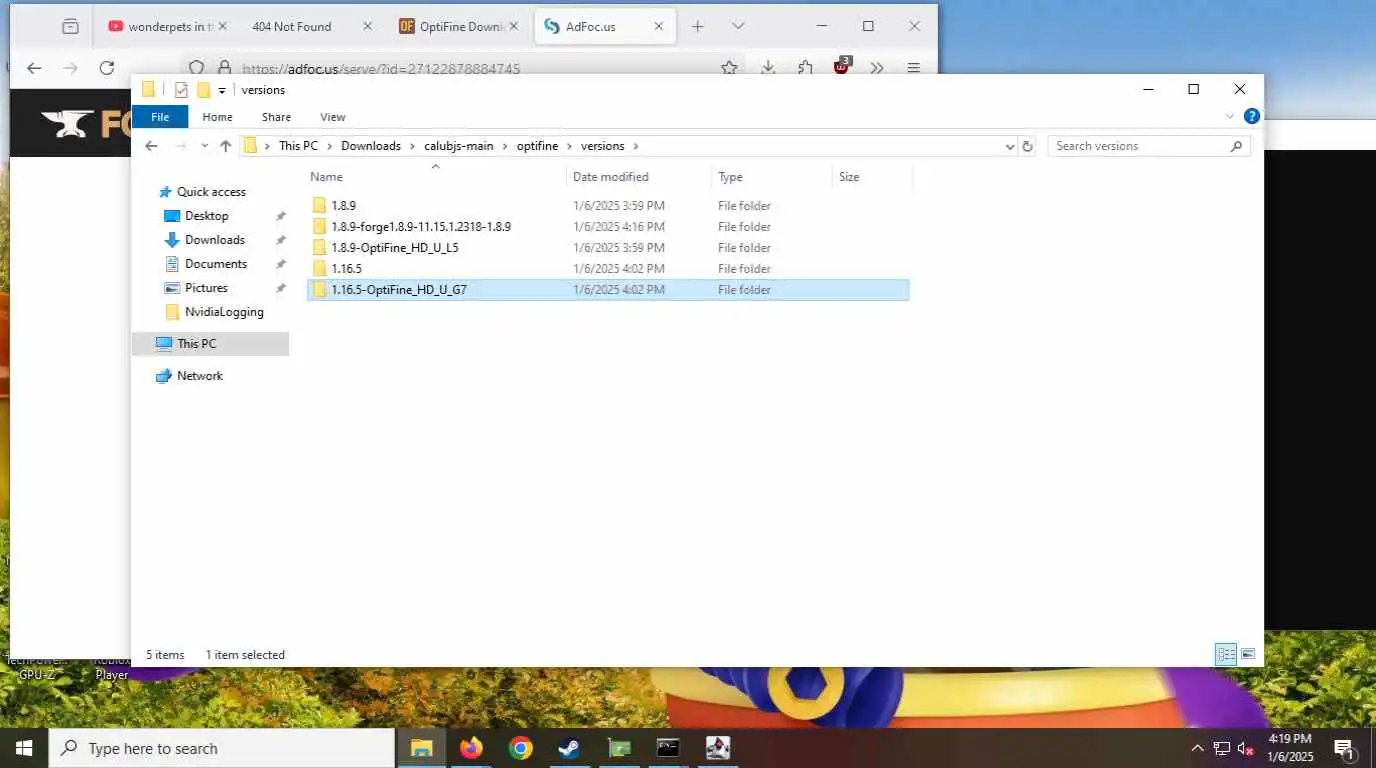
Task: Expand the ribbon with the chevron
Action: tap(1230, 117)
